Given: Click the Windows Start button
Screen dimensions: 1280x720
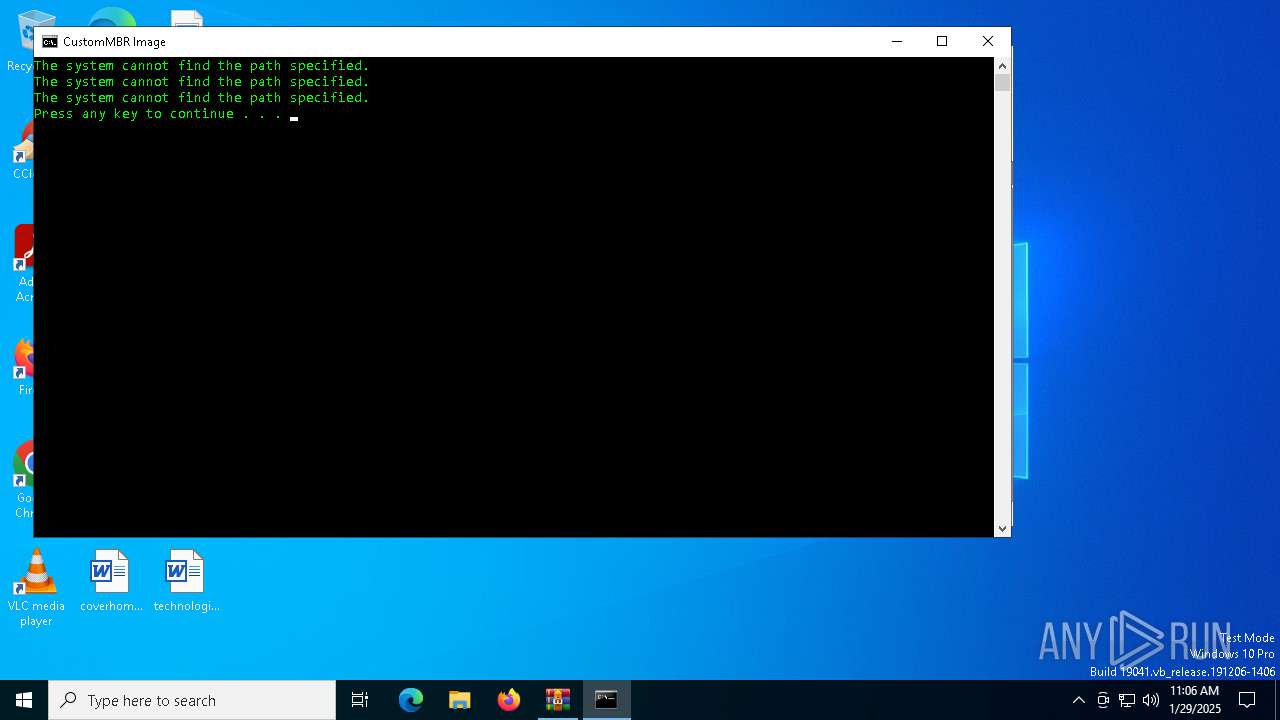Looking at the screenshot, I should pyautogui.click(x=24, y=700).
